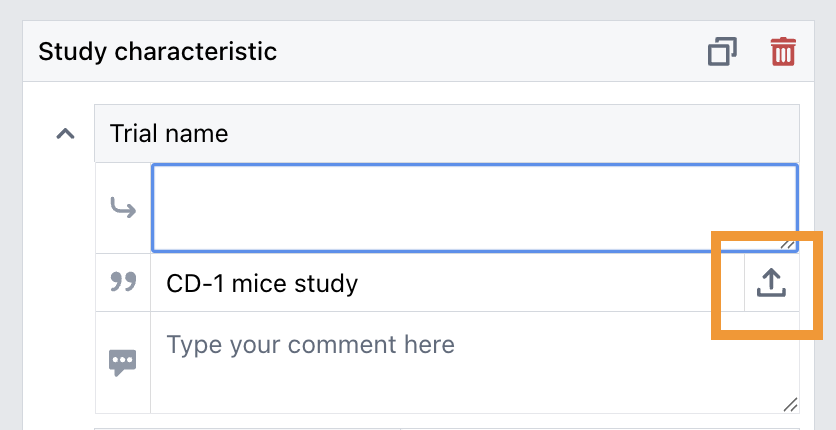
Task: Click the lower empty area of the comment box
Action: 474,392
